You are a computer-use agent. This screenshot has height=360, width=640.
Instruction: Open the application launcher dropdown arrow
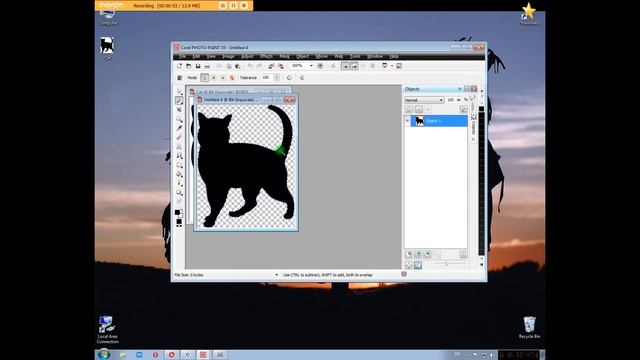point(391,66)
